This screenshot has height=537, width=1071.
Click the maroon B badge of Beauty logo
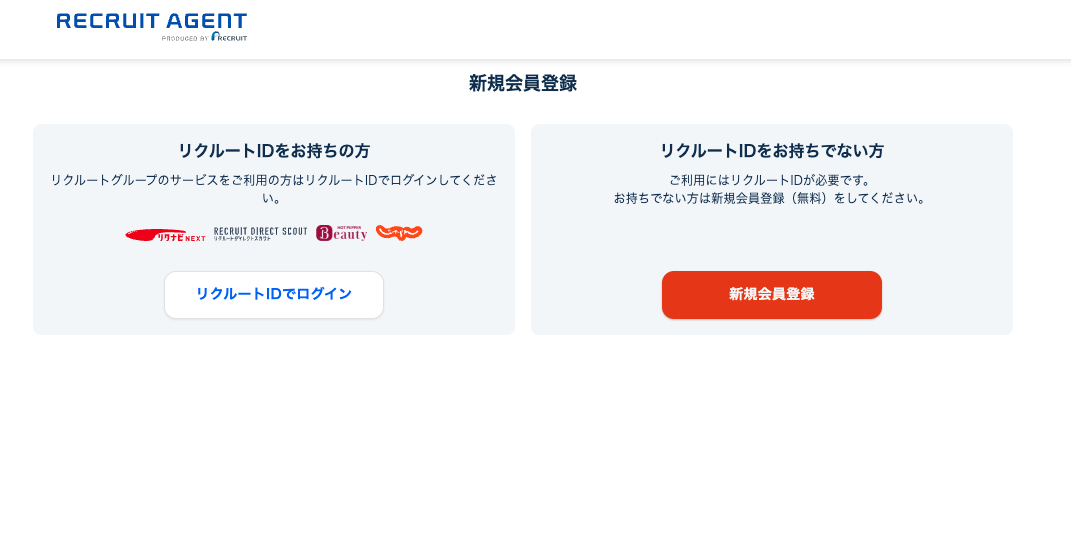pyautogui.click(x=324, y=233)
